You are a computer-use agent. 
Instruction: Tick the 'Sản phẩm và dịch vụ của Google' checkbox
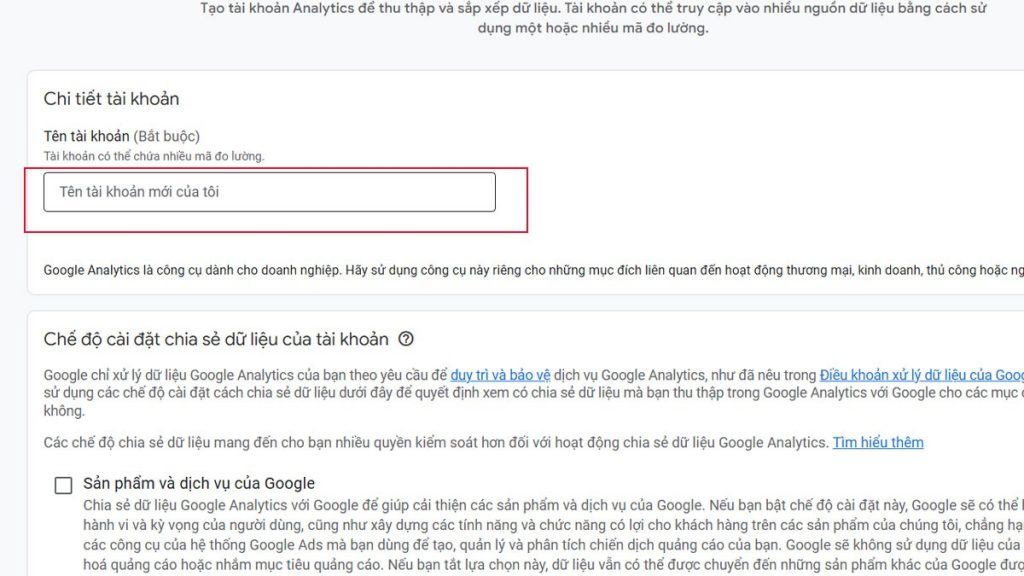pos(63,485)
